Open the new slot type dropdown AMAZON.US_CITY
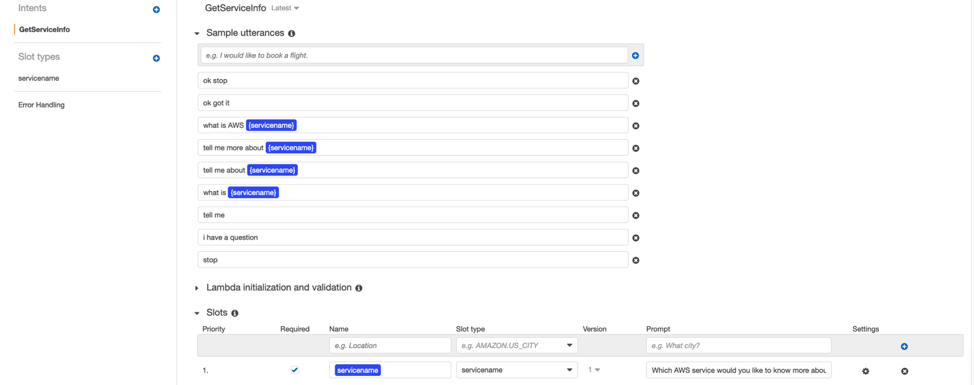 coord(516,345)
